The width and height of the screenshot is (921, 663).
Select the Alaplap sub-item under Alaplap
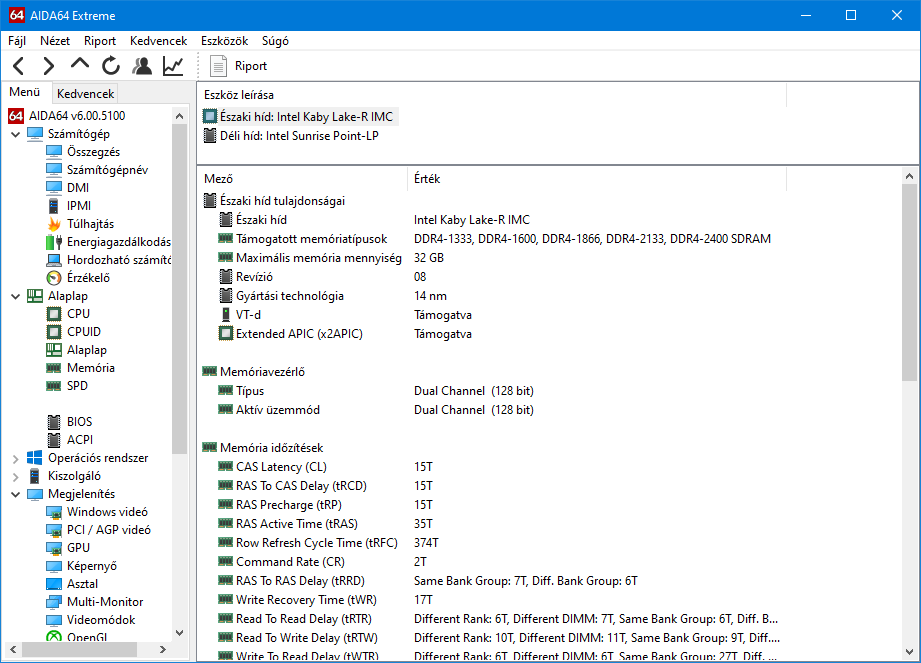[x=87, y=350]
